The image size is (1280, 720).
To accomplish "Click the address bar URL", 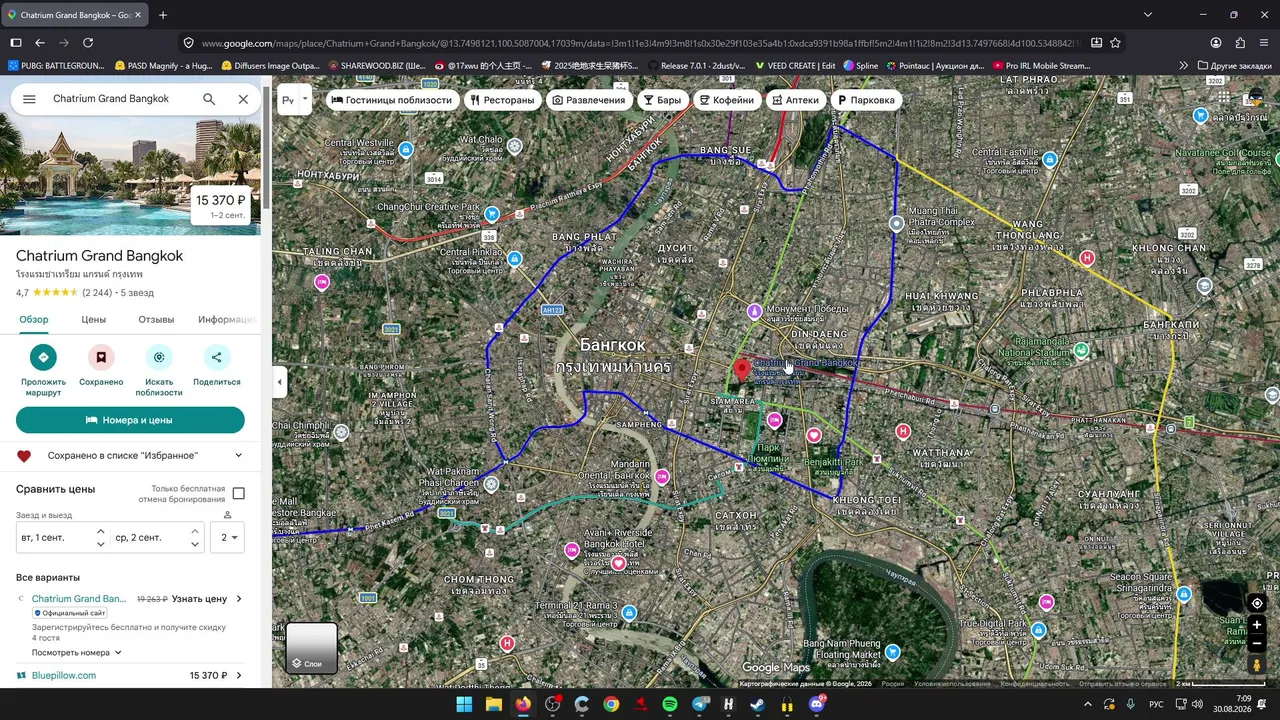I will pos(640,43).
